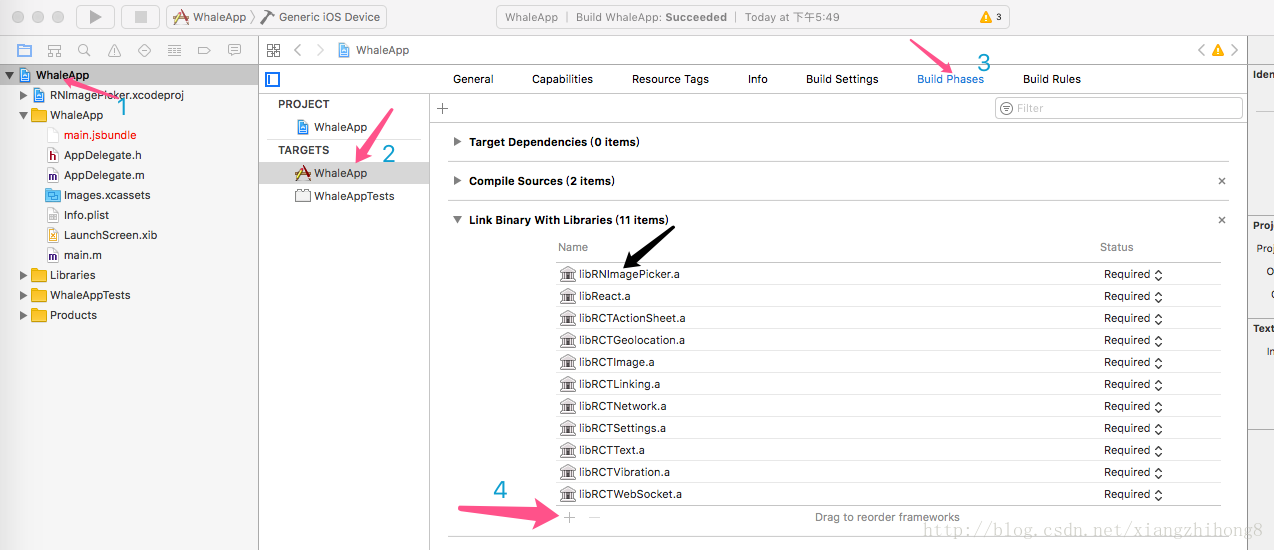Viewport: 1274px width, 550px height.
Task: Expand Target Dependencies section
Action: (x=458, y=142)
